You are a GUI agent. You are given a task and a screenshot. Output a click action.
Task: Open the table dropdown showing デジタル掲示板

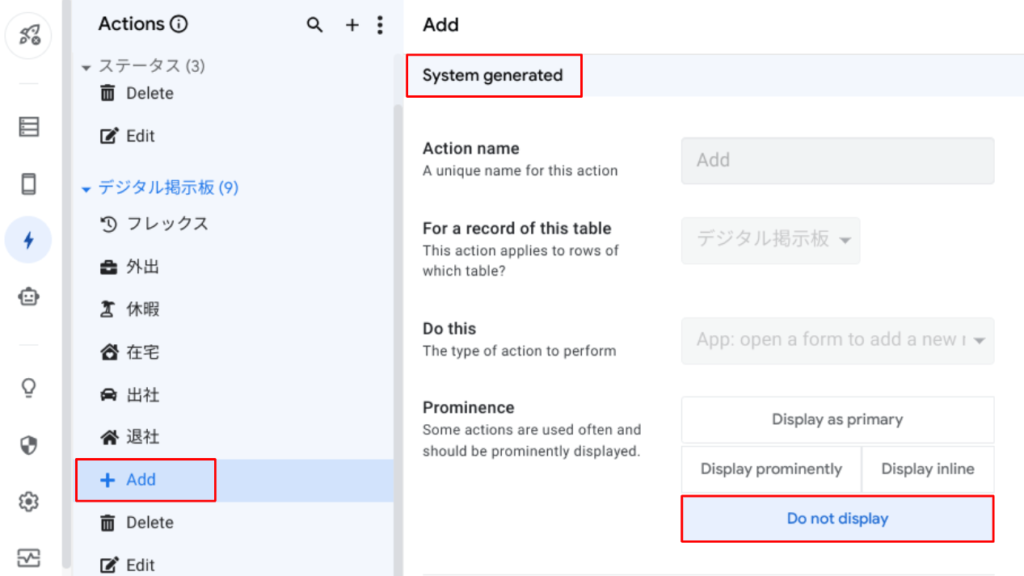[771, 240]
